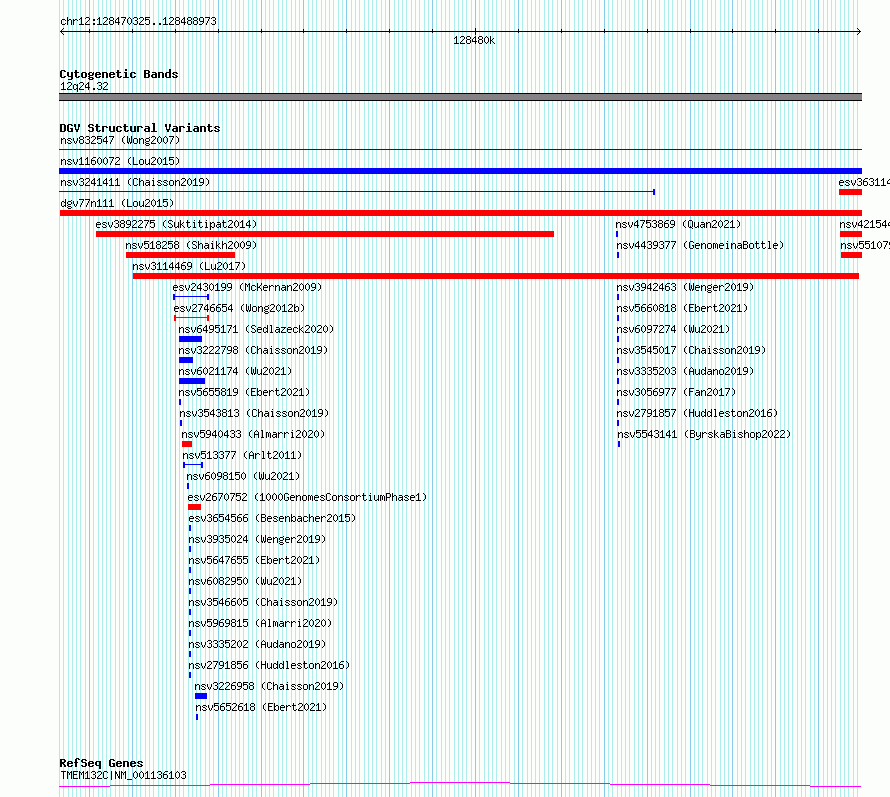Click the nsv832547 (Wong2007) variant label
Screen dimensions: 890x797
tap(120, 140)
